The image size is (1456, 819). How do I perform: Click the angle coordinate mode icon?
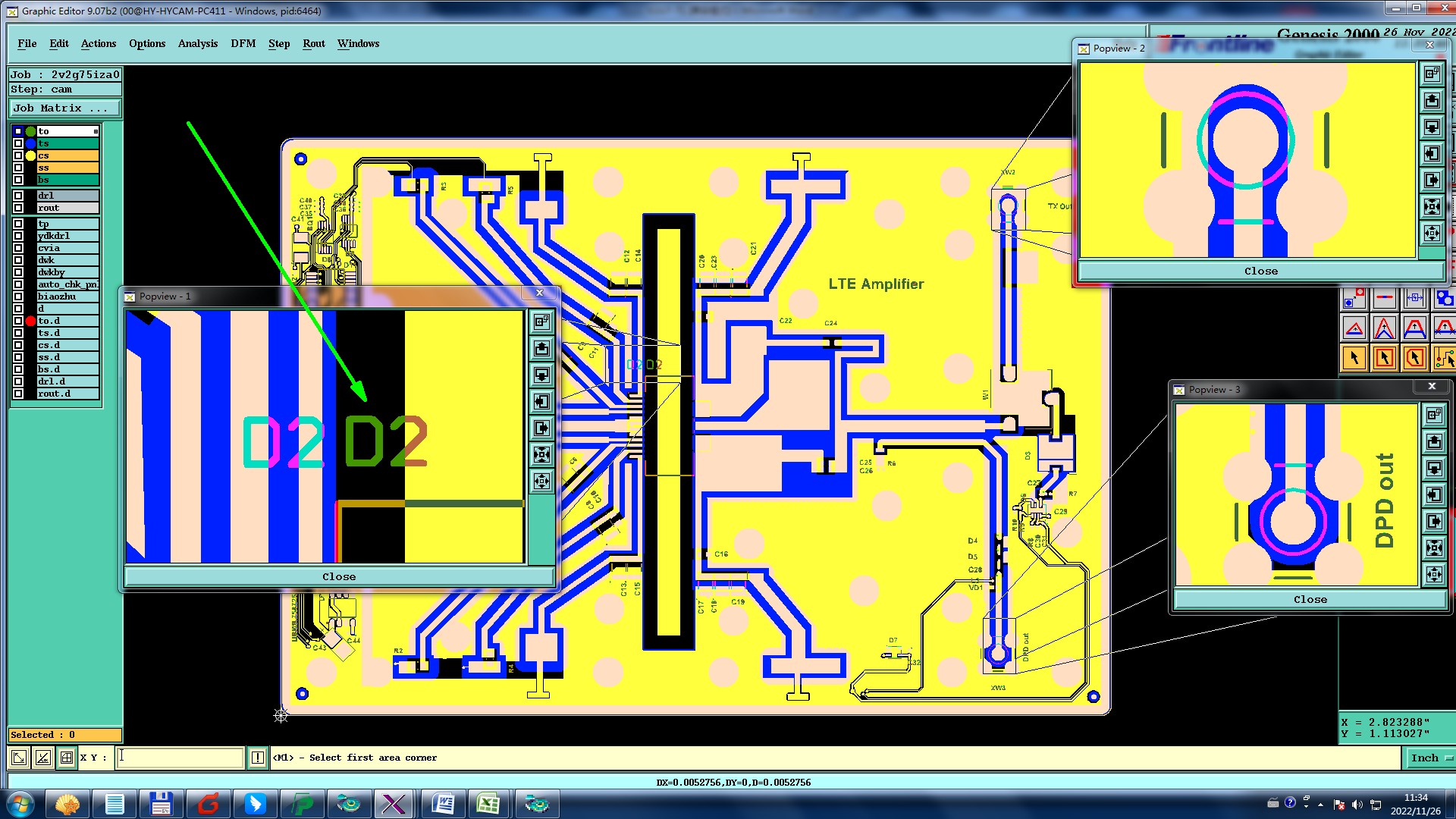coord(43,757)
